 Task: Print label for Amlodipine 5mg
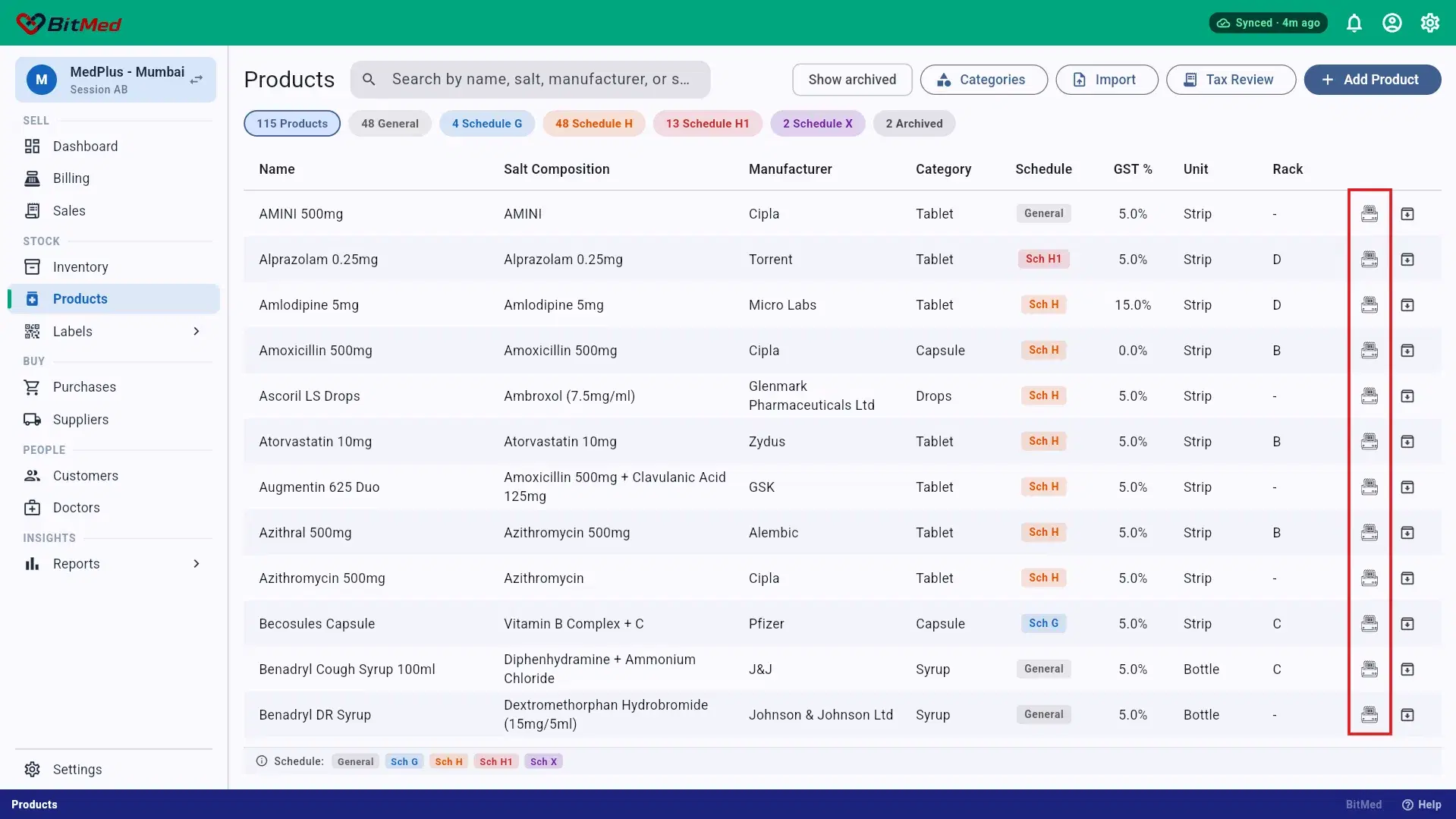point(1369,305)
